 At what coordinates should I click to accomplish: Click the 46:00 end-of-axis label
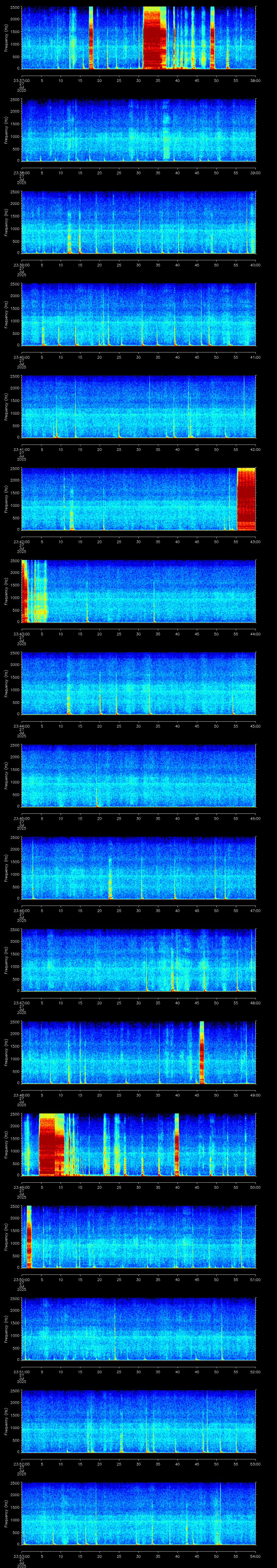[x=255, y=818]
